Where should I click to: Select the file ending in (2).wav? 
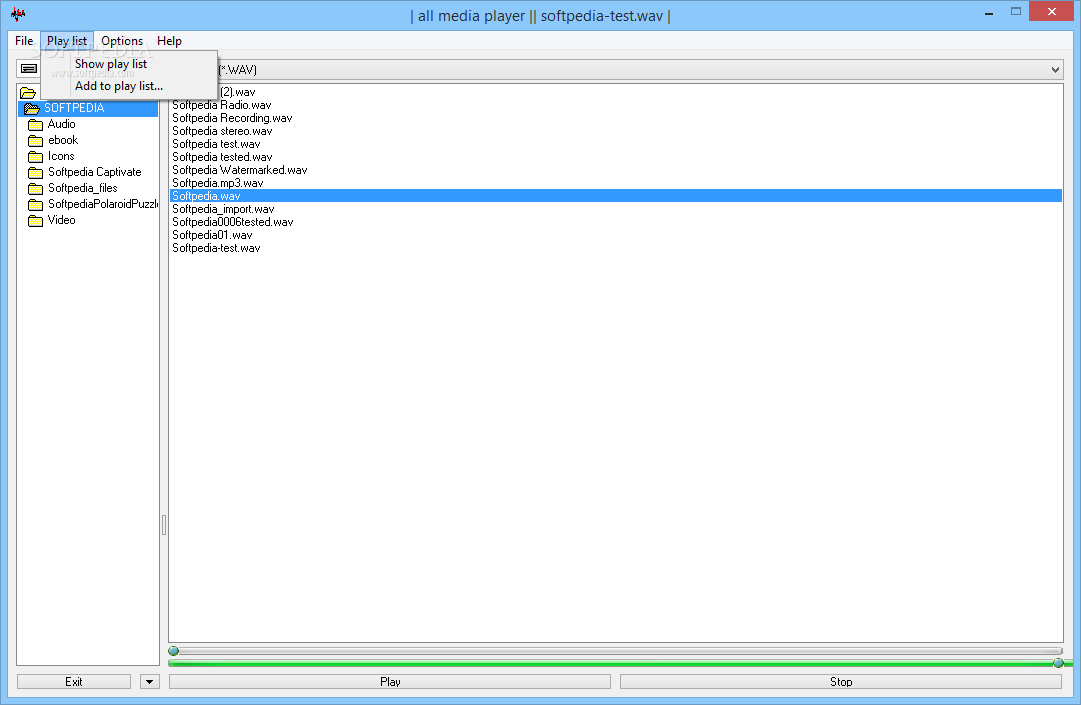(x=237, y=92)
